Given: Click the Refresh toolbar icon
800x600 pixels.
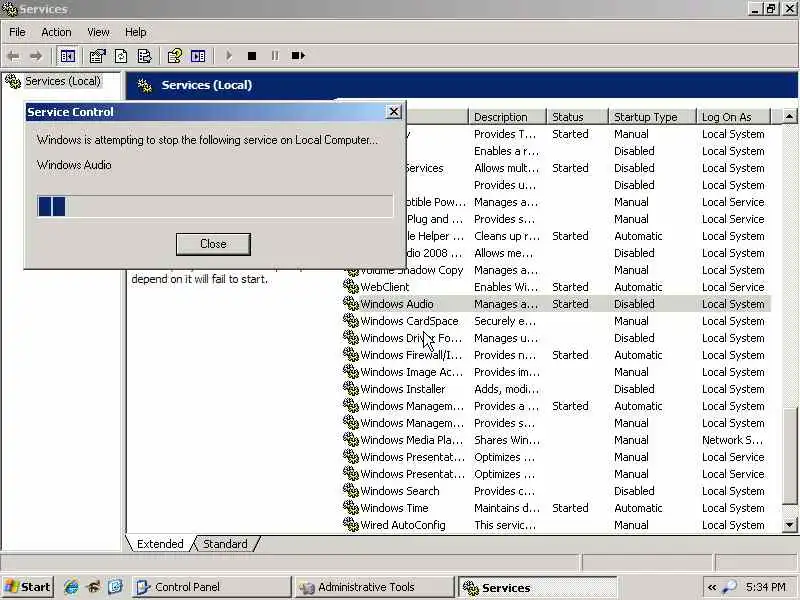Looking at the screenshot, I should [x=121, y=56].
